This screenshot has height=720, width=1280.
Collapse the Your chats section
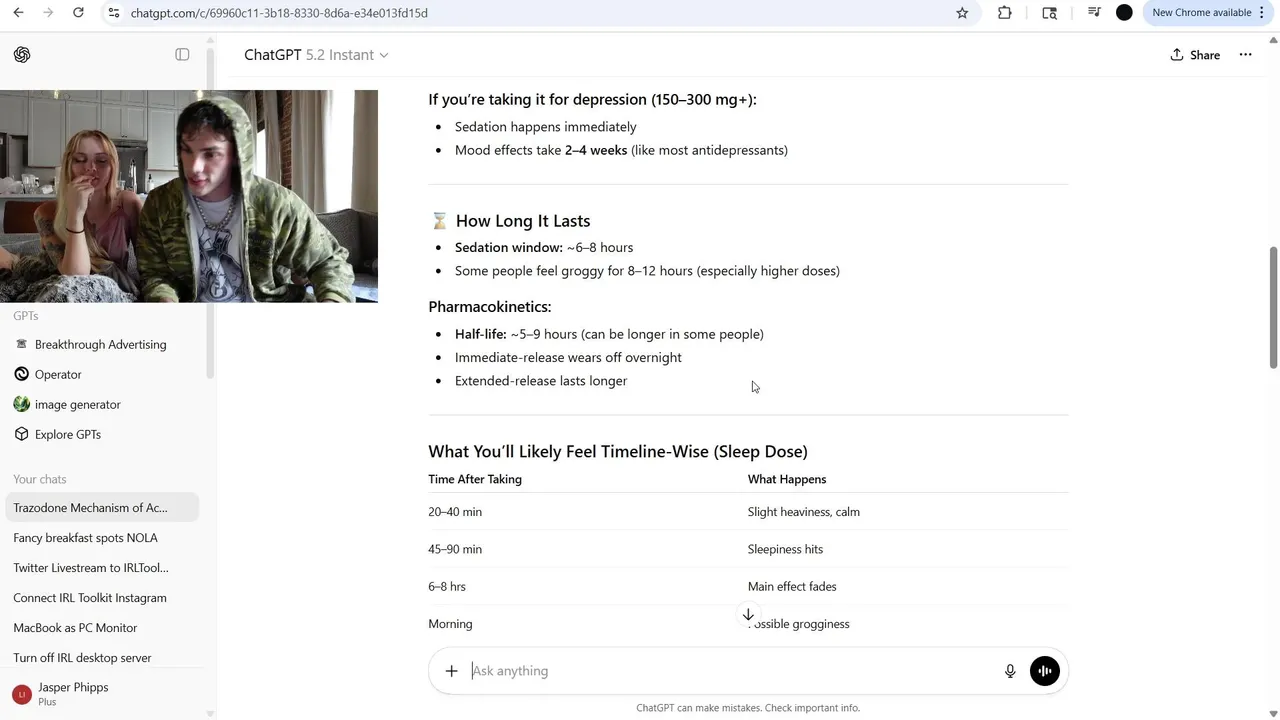(x=40, y=480)
